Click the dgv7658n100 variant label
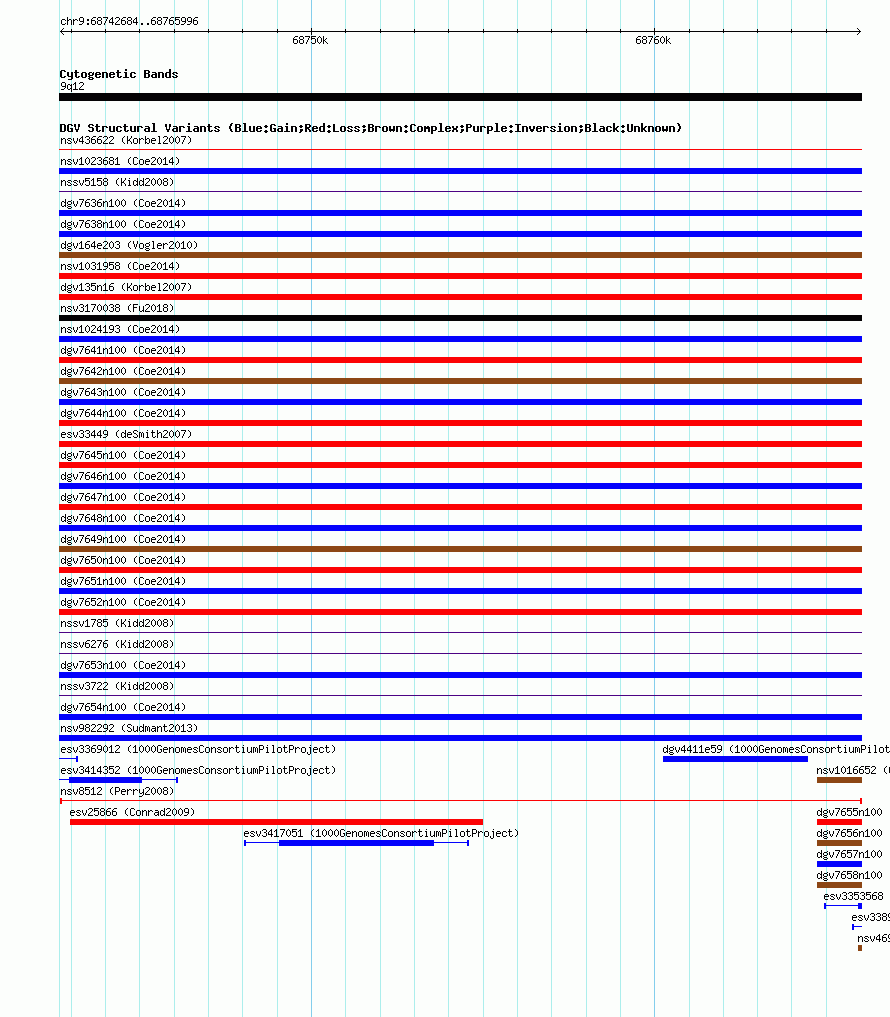Viewport: 890px width, 1017px height. 849,874
